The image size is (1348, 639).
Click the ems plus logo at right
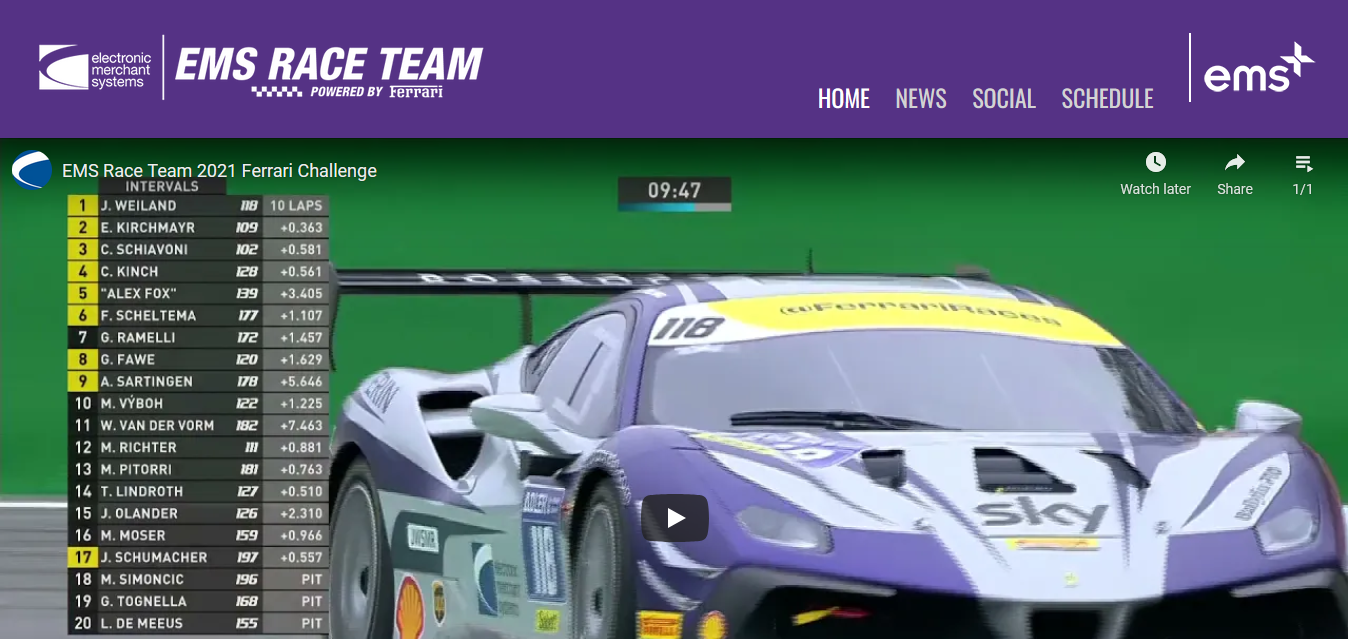1258,68
